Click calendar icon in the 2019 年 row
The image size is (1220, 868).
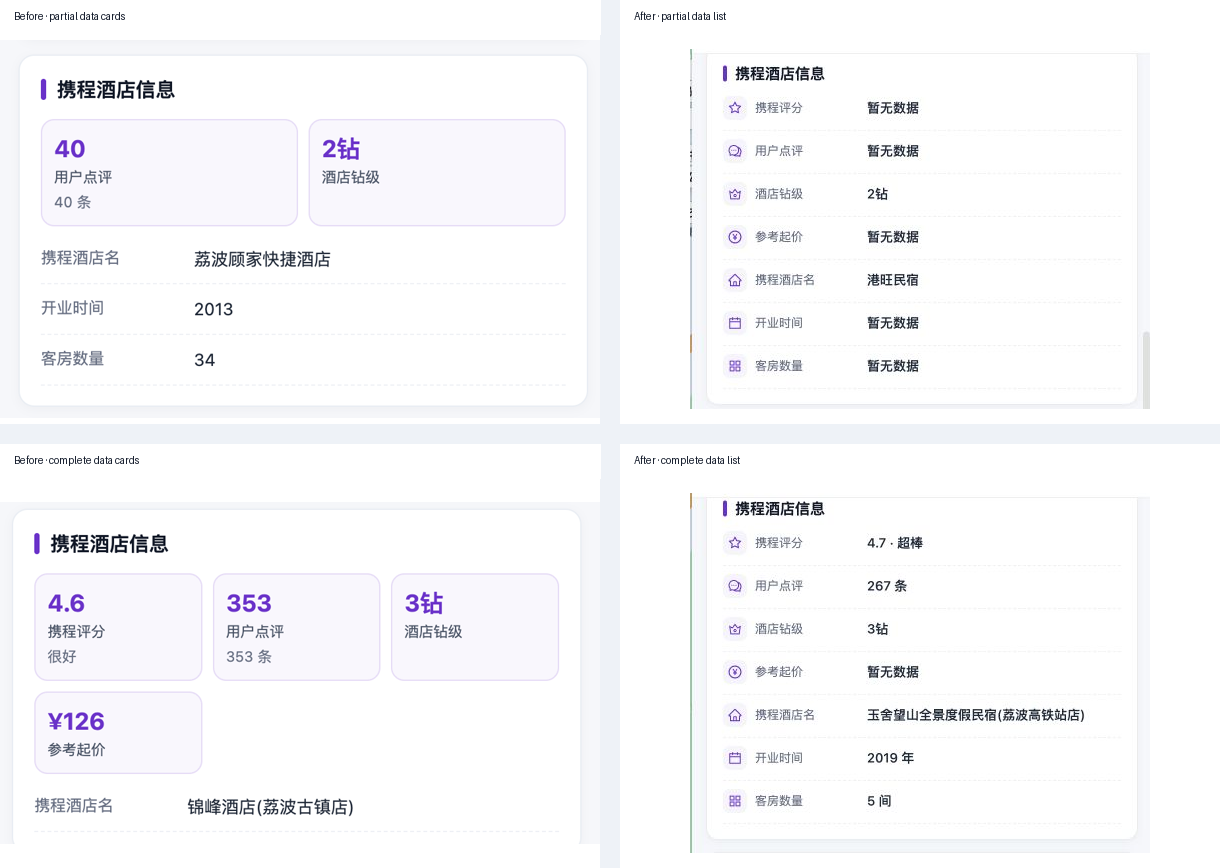tap(735, 758)
